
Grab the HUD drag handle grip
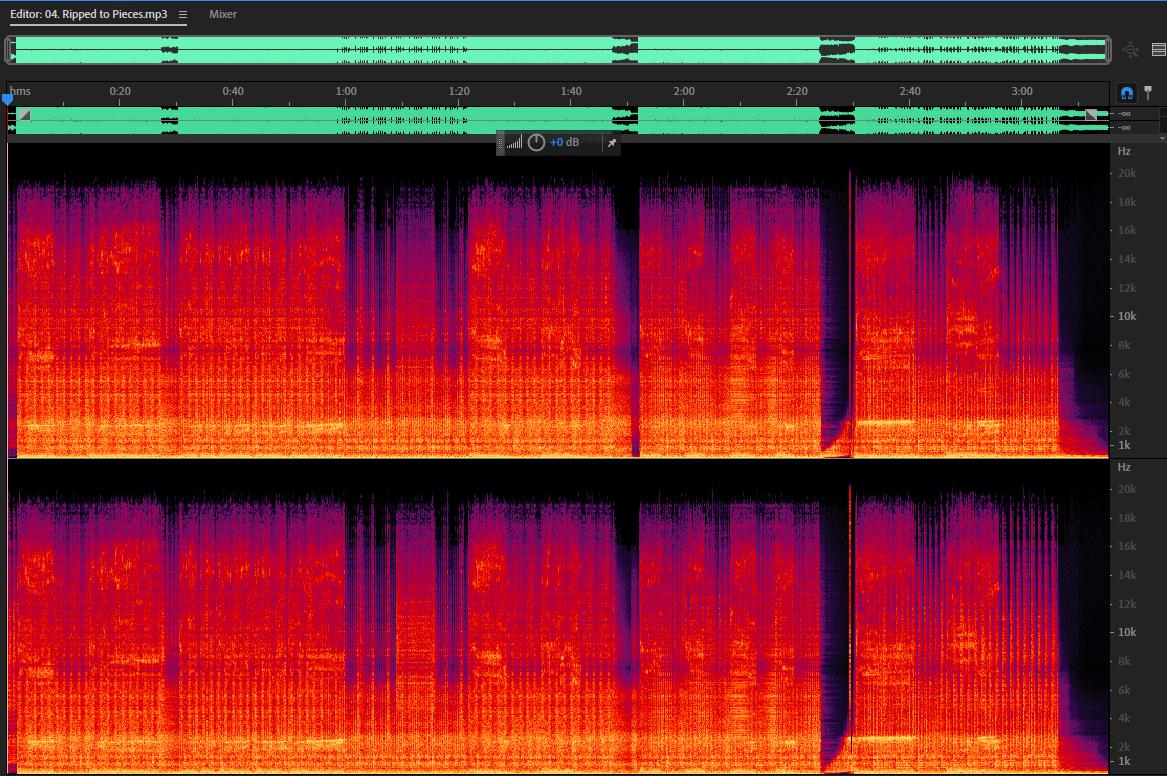[x=500, y=143]
